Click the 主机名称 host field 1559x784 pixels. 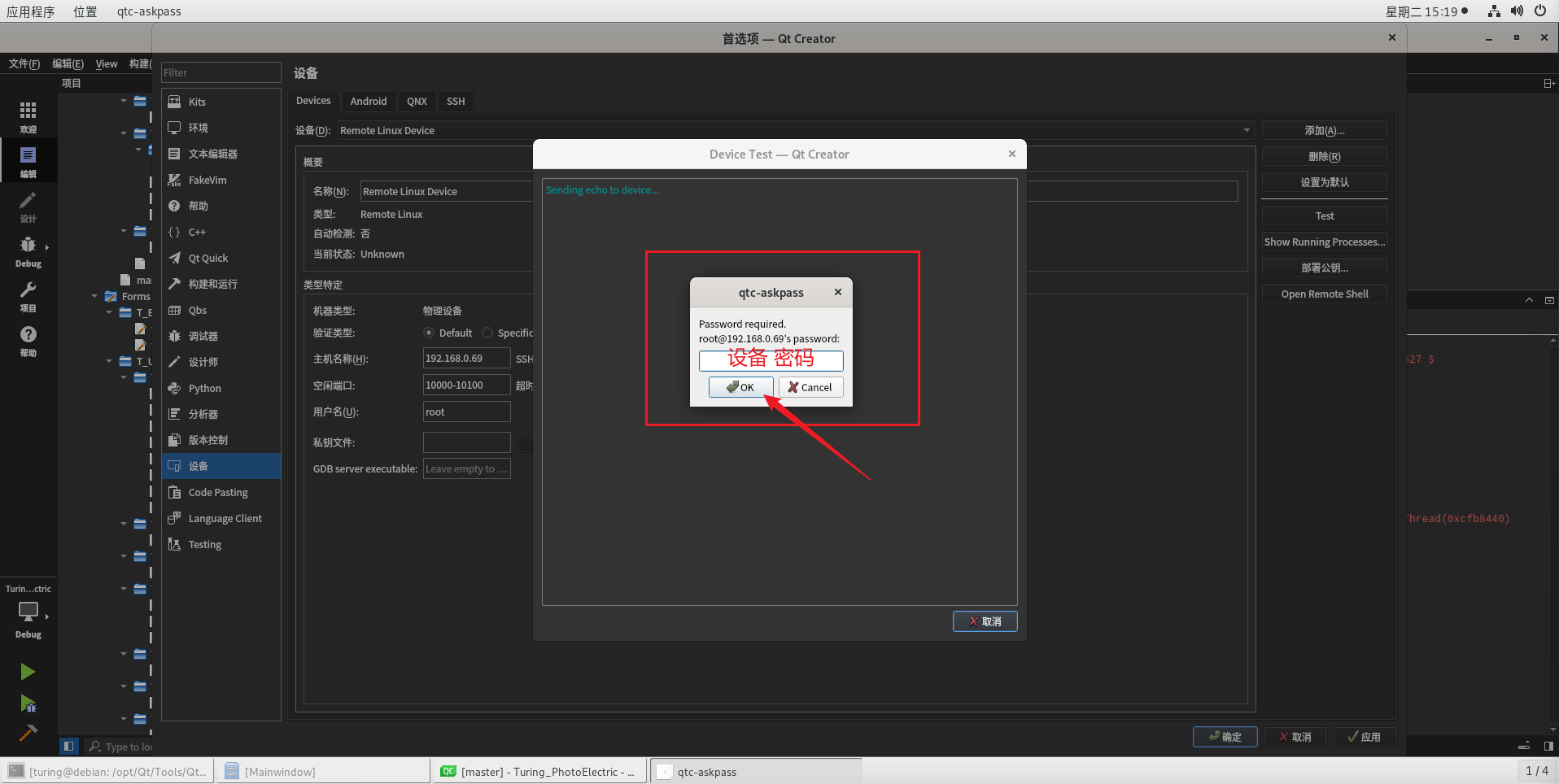(x=466, y=358)
